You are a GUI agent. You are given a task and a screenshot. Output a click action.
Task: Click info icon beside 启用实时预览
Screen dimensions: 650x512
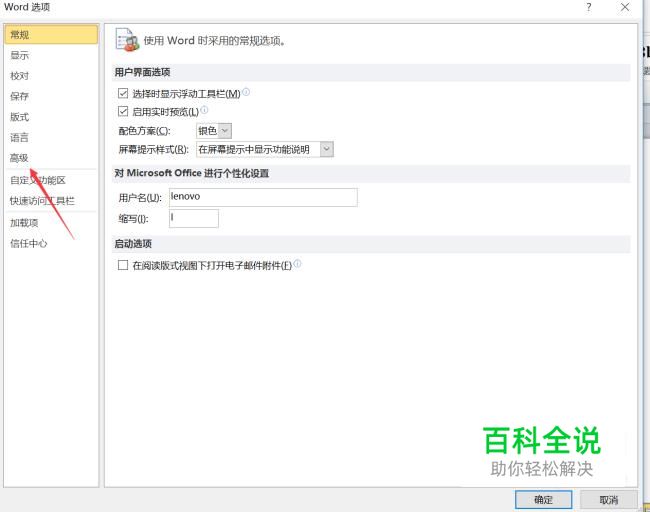point(204,110)
